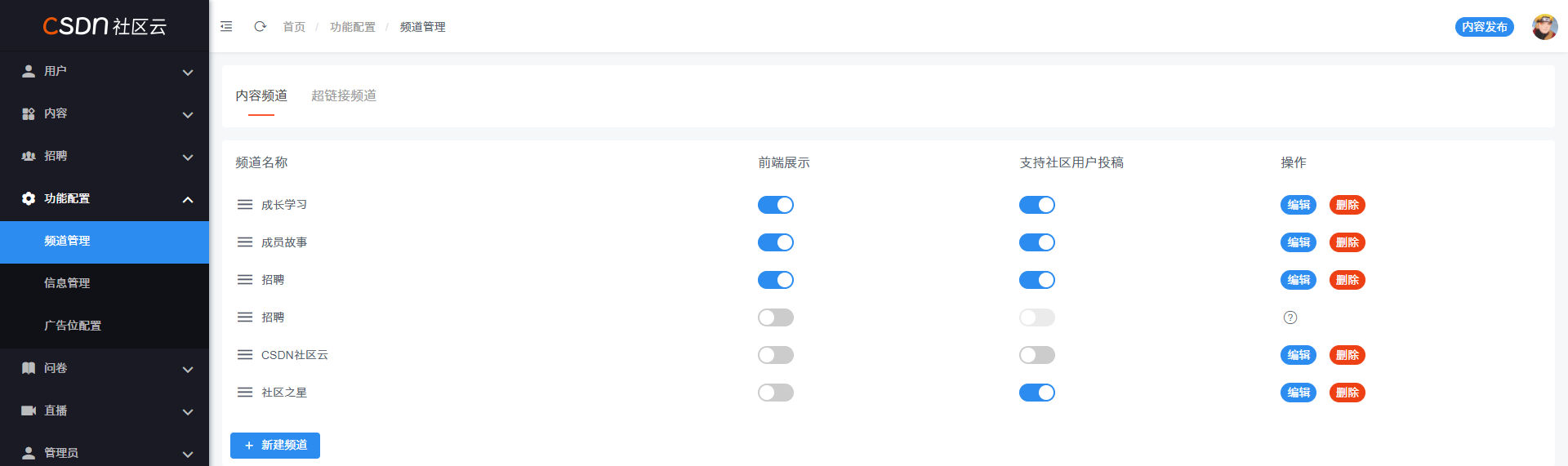Collapse the 功能配置 menu chevron
1568x466 pixels.
188,199
